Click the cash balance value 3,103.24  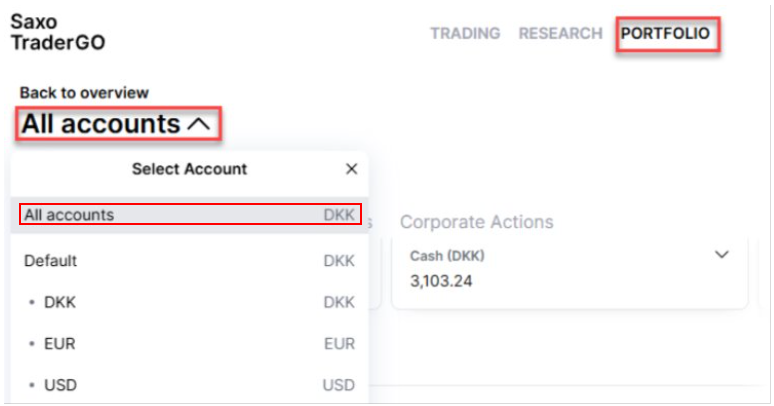click(441, 281)
